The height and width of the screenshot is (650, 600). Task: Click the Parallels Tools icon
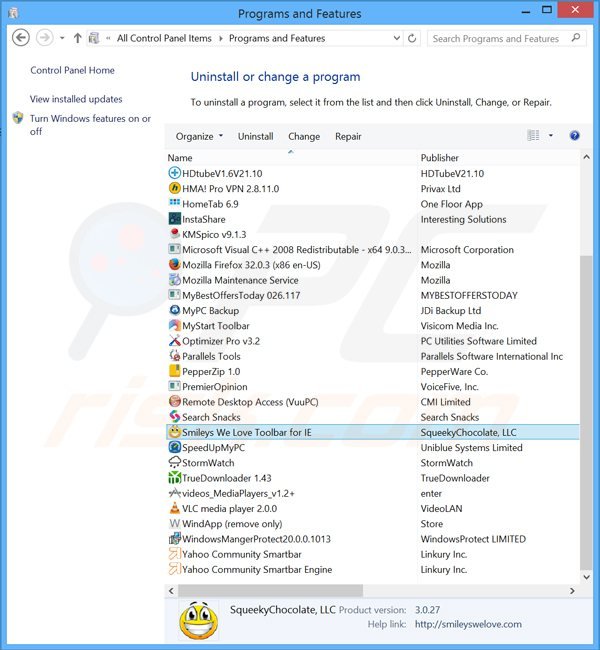click(175, 356)
